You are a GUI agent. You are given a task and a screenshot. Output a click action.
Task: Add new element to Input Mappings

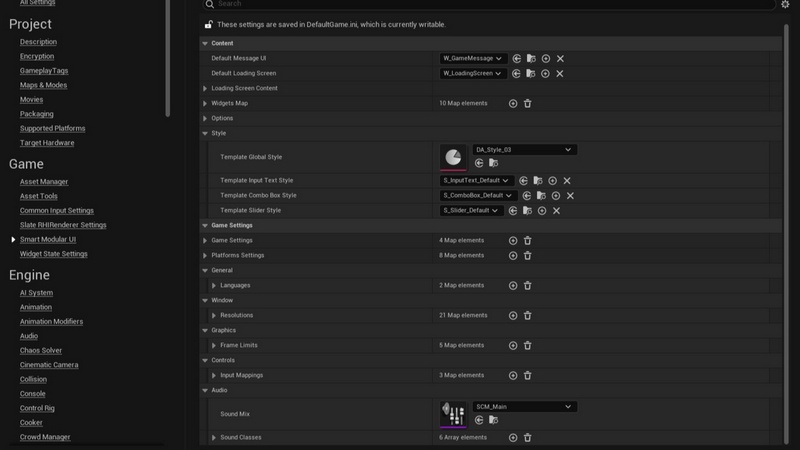(x=513, y=376)
